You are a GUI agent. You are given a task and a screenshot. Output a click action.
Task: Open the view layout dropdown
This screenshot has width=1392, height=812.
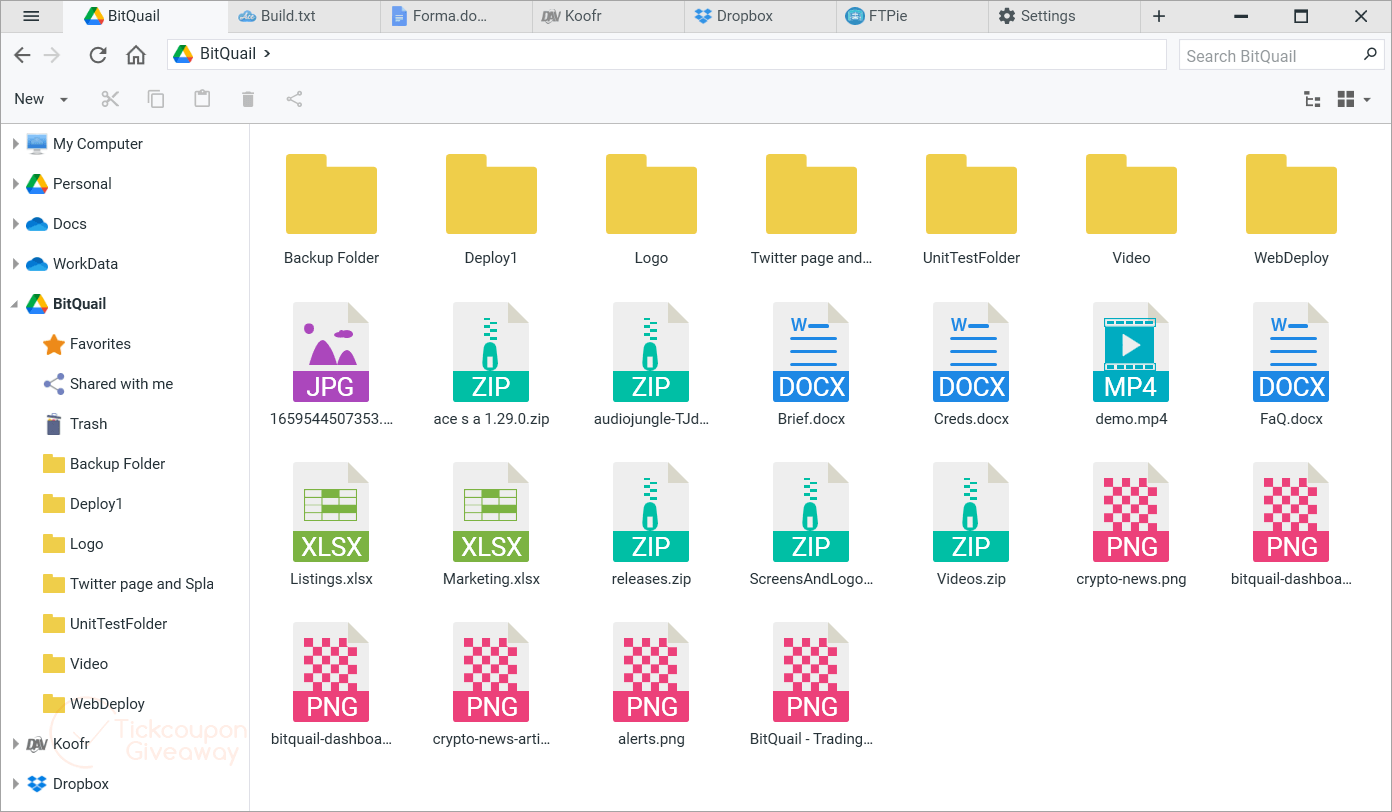tap(1354, 99)
